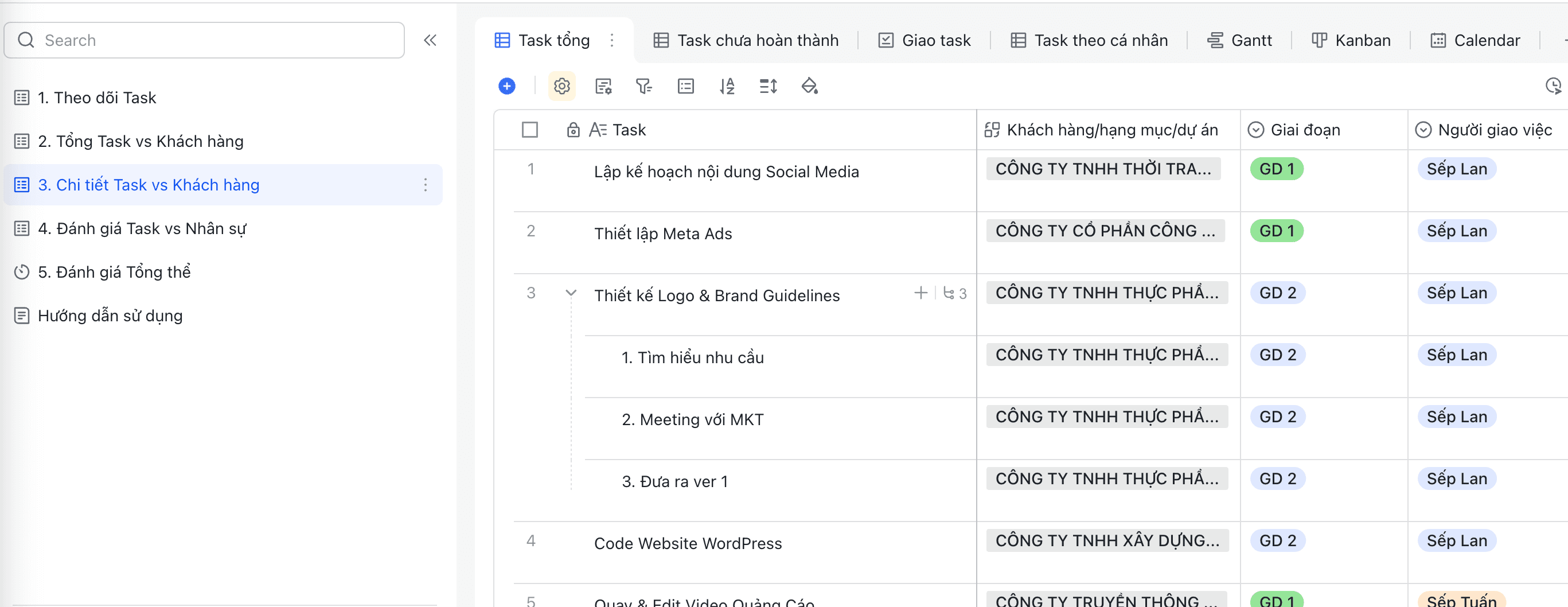Open options for Chi tiết Task sidebar item
This screenshot has width=1568, height=607.
425,185
